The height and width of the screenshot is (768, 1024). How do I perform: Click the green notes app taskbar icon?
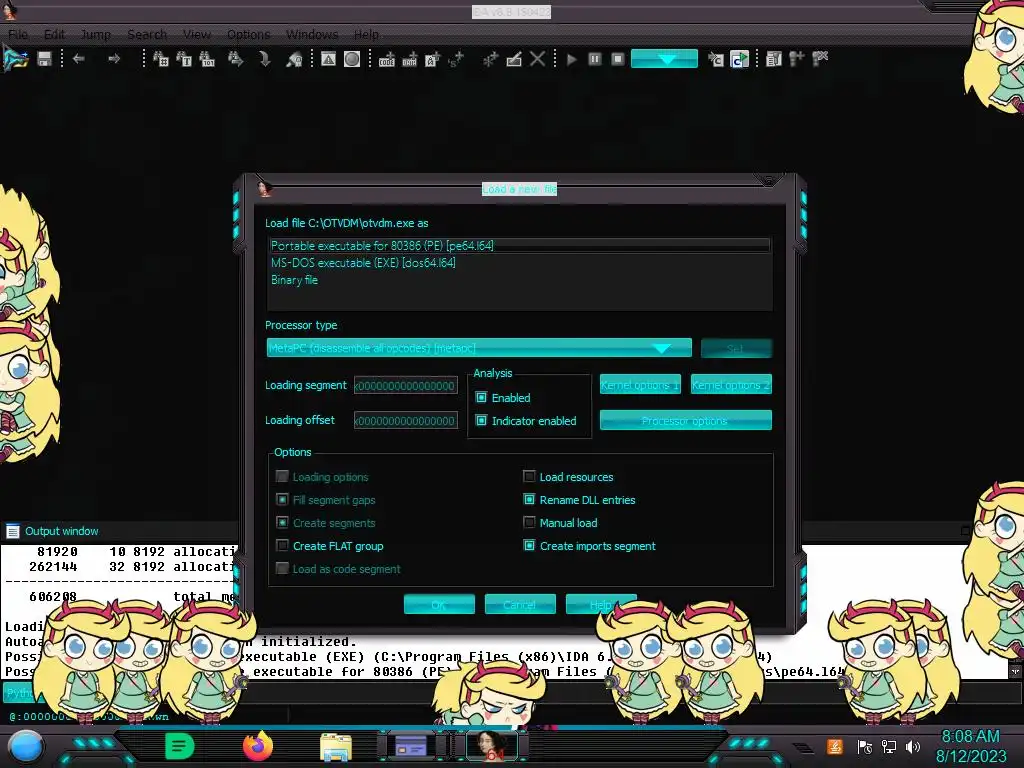180,746
